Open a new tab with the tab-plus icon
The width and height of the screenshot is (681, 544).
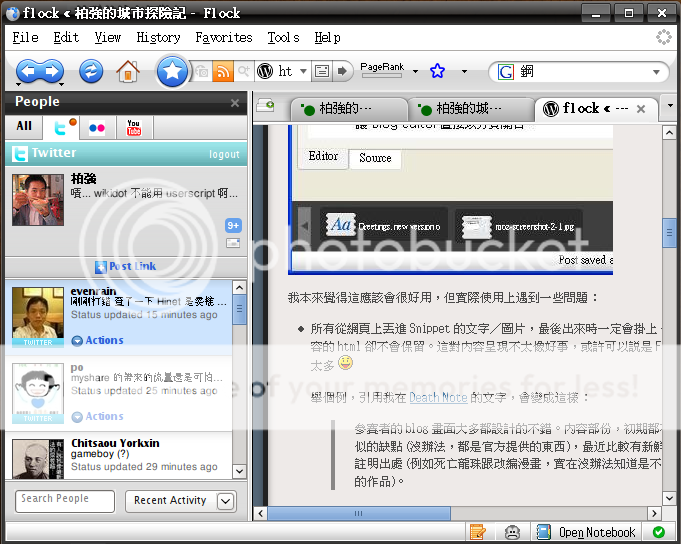point(265,105)
